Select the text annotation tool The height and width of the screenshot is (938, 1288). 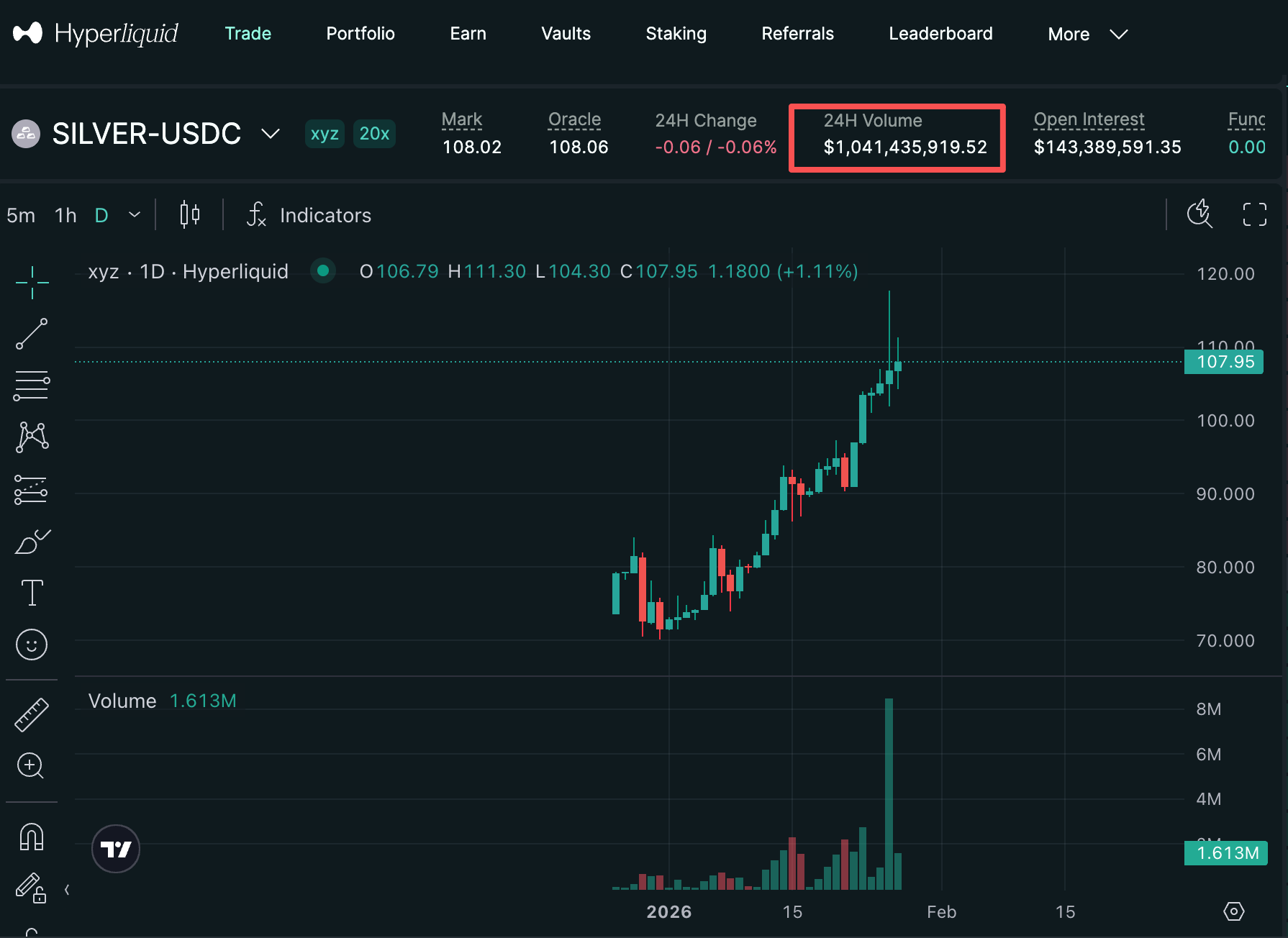32,592
